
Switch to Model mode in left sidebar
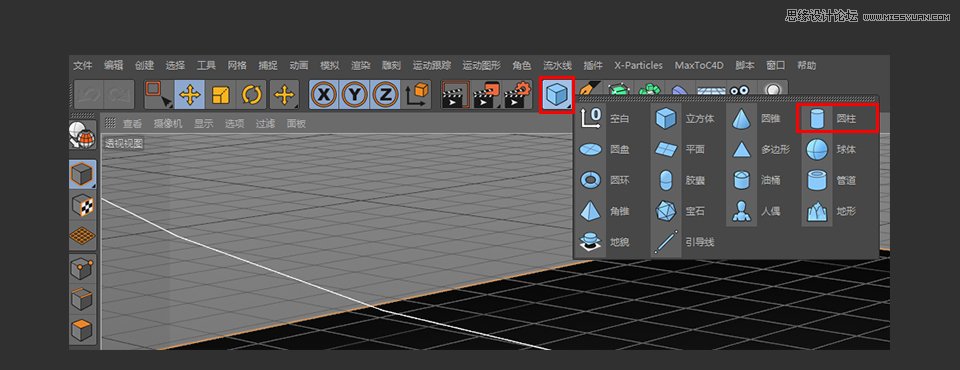click(x=82, y=175)
